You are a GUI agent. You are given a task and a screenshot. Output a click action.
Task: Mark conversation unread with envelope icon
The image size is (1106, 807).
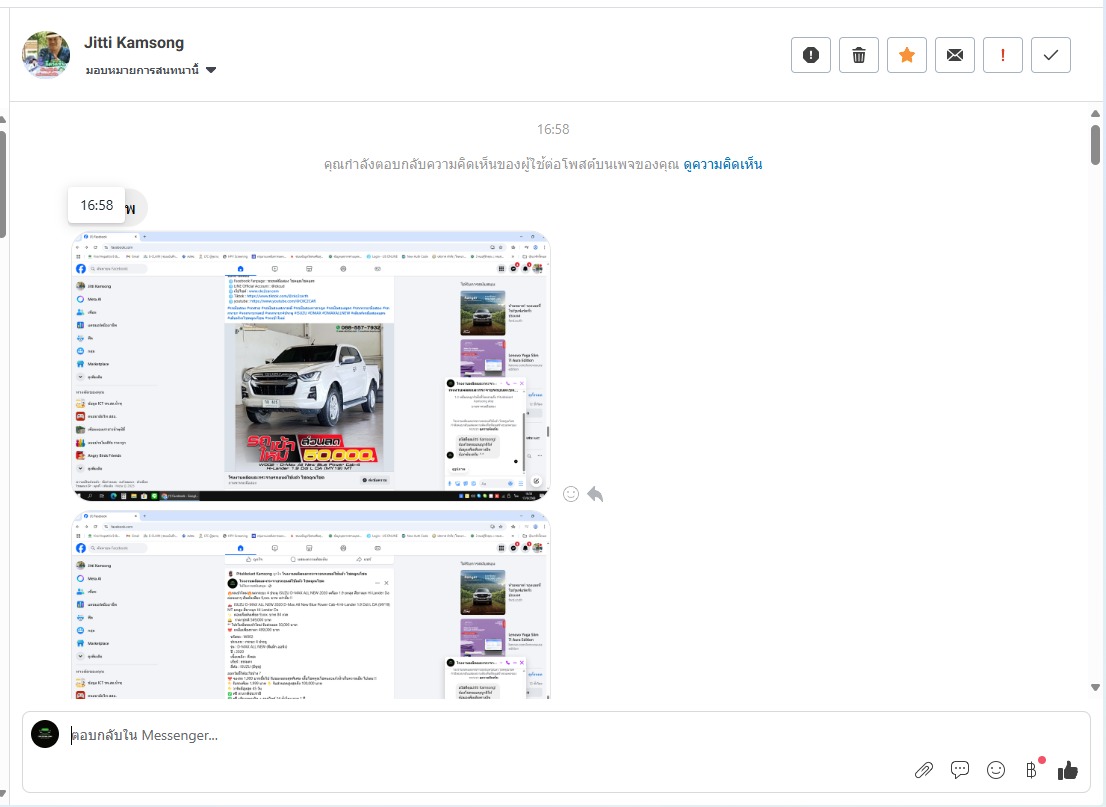(955, 55)
